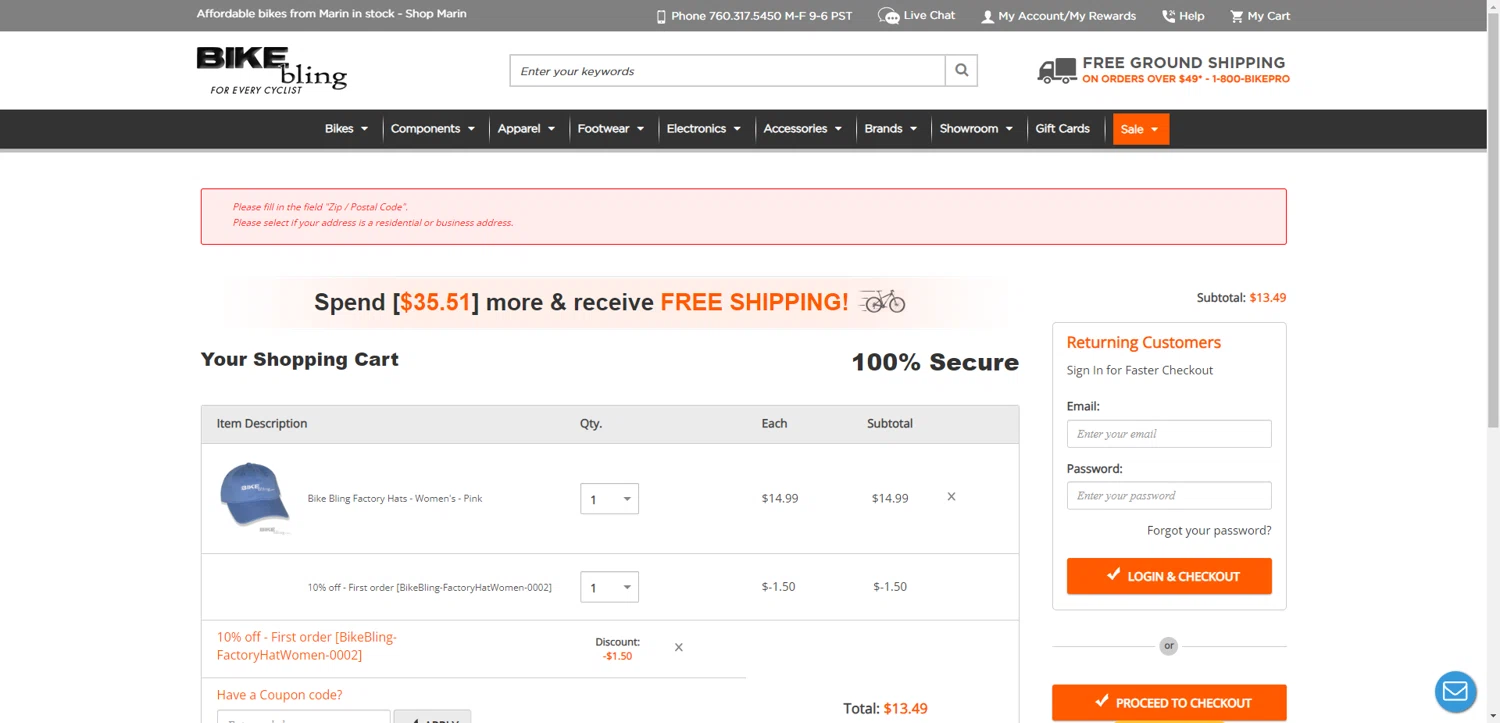Click the 'Returning Customers' heading
Image resolution: width=1500 pixels, height=723 pixels.
[x=1143, y=342]
